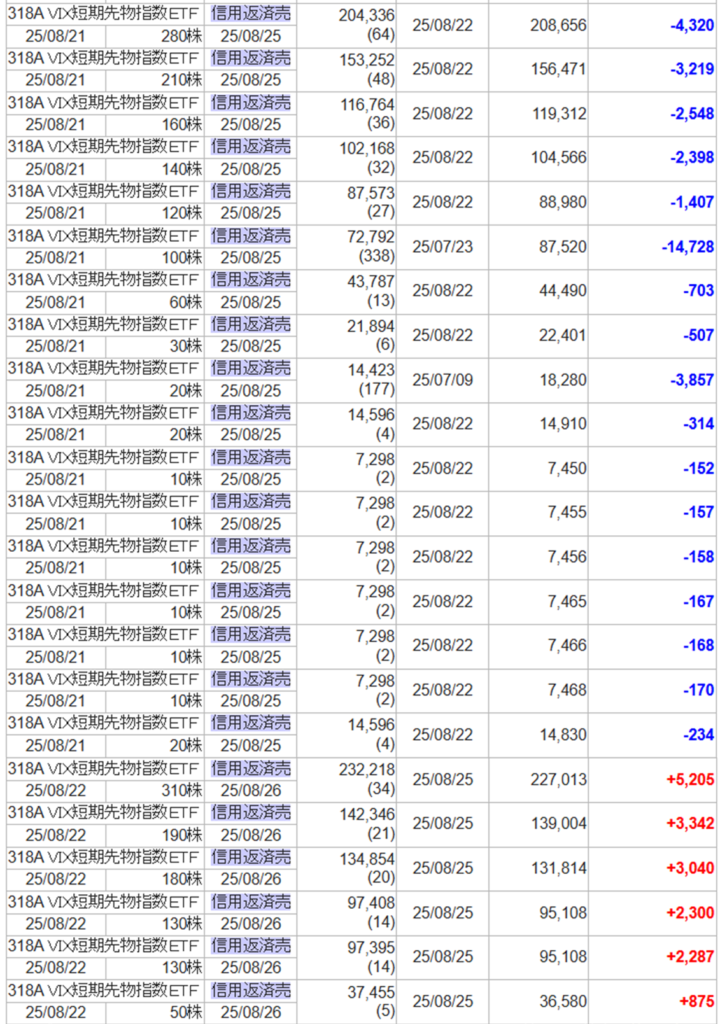Screen dimensions: 720x1024
Task: Click the amount 87,520
Action: click(563, 247)
